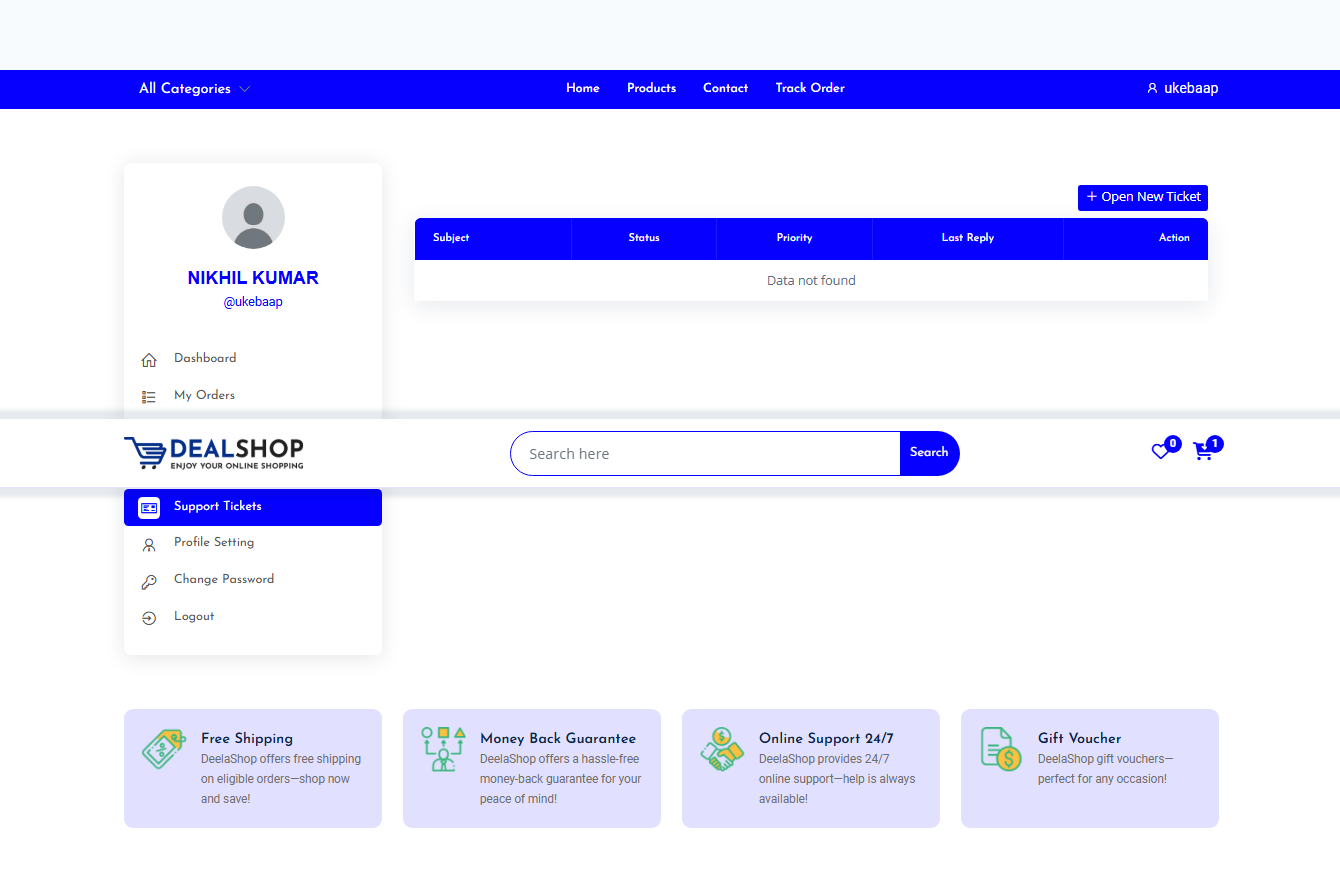1340x875 pixels.
Task: Click the Support Tickets icon in sidebar
Action: click(x=149, y=507)
